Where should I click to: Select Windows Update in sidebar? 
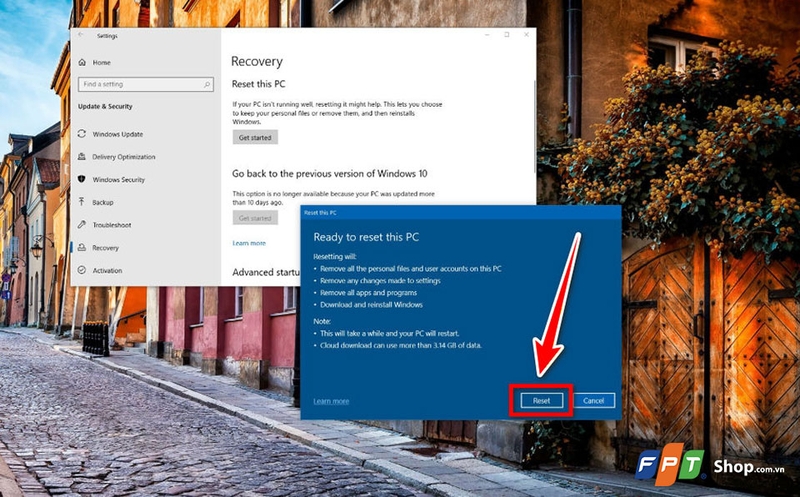click(x=117, y=134)
